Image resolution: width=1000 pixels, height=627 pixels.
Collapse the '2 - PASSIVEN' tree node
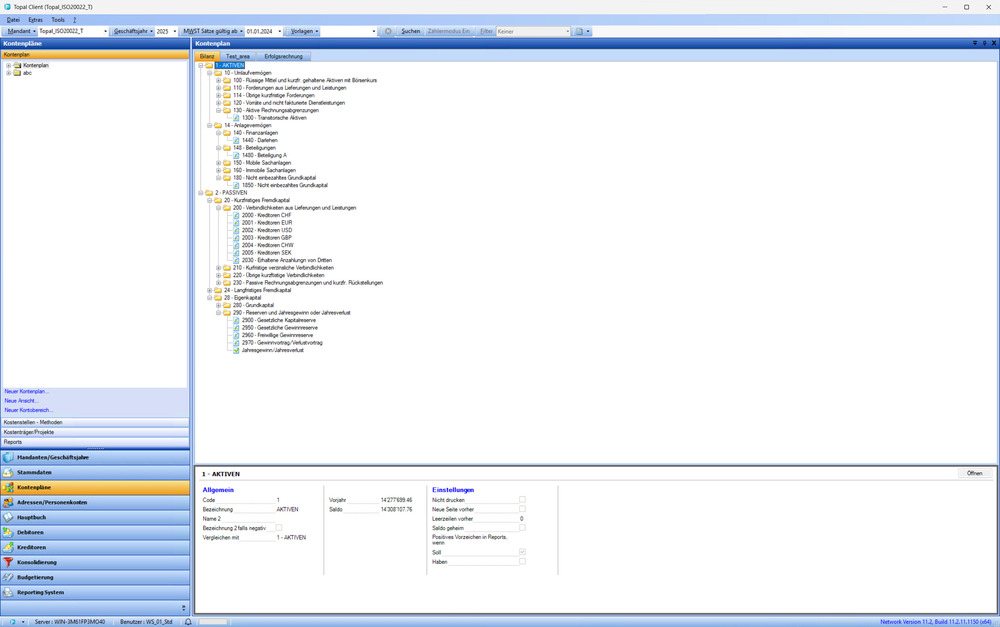pyautogui.click(x=199, y=193)
